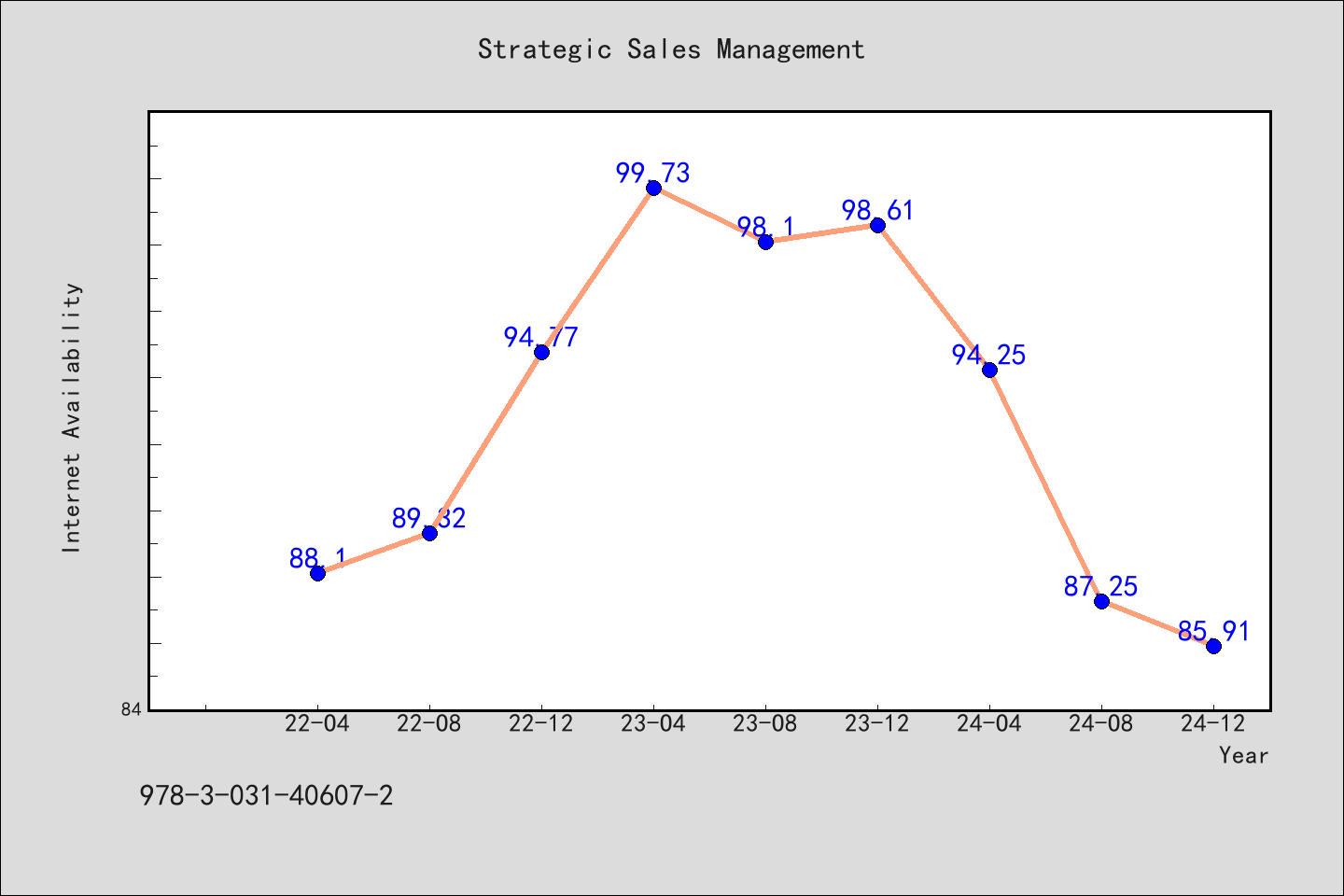The width and height of the screenshot is (1344, 896).
Task: Click the 84 y-axis origin label
Action: tap(131, 709)
